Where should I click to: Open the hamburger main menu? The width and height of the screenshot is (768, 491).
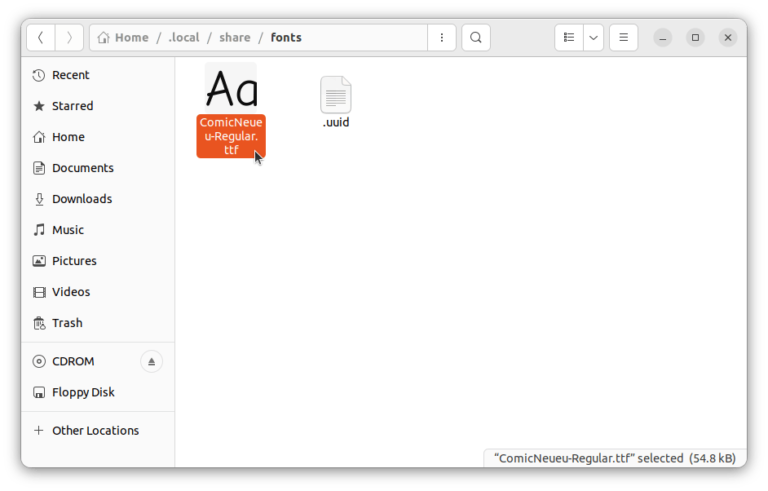click(623, 38)
